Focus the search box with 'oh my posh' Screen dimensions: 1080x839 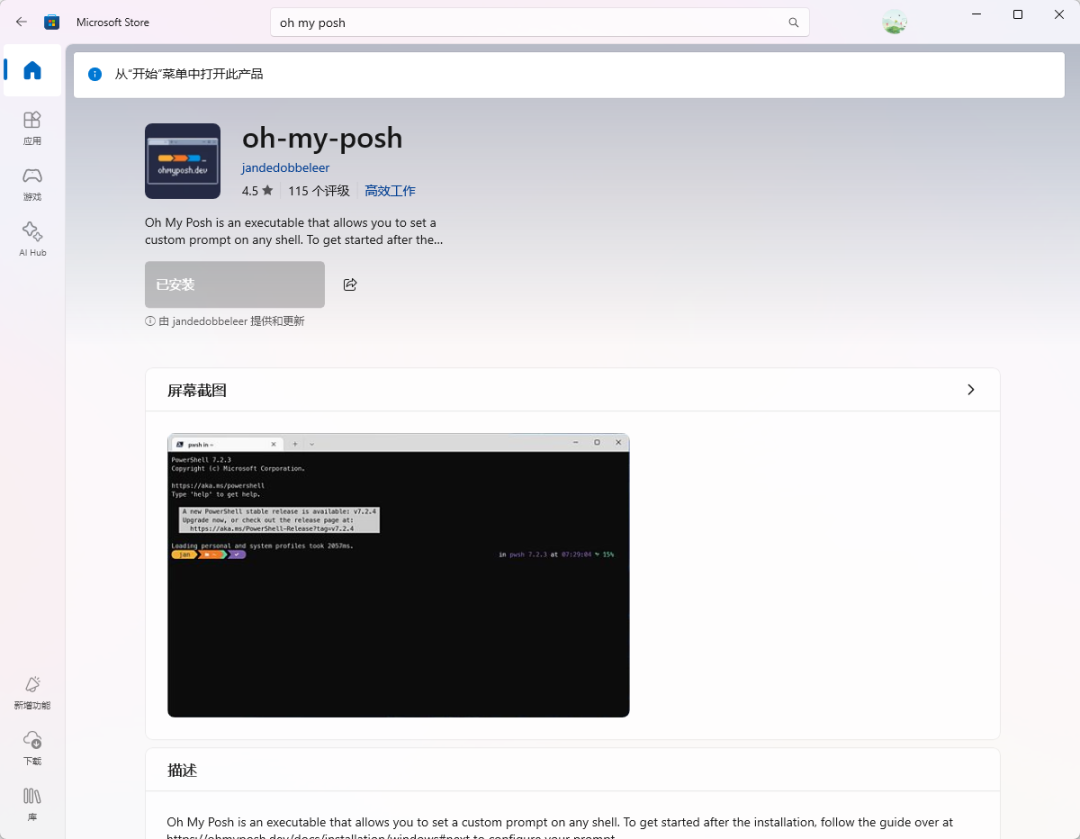coord(539,23)
